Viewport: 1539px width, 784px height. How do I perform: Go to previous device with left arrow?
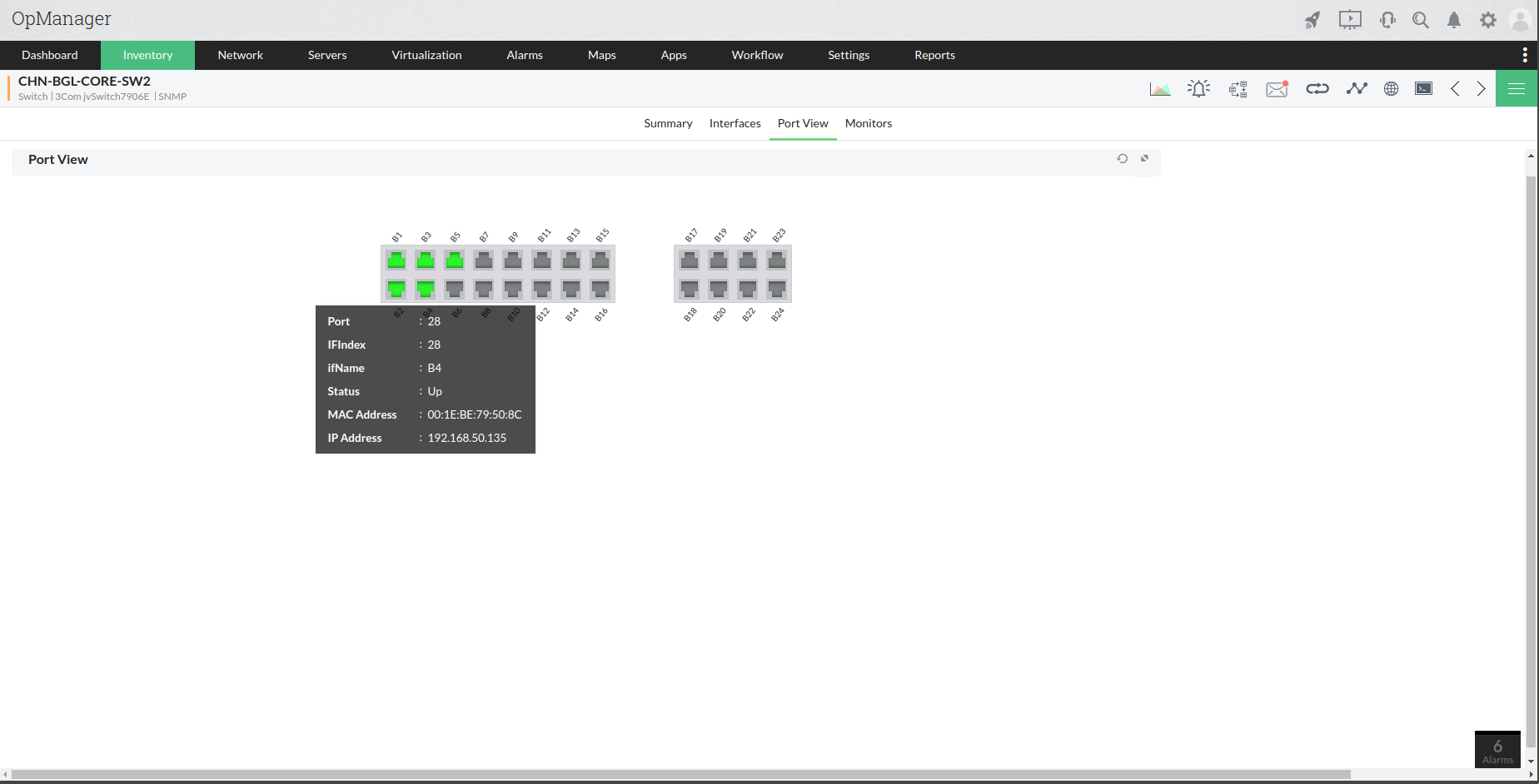(x=1455, y=88)
